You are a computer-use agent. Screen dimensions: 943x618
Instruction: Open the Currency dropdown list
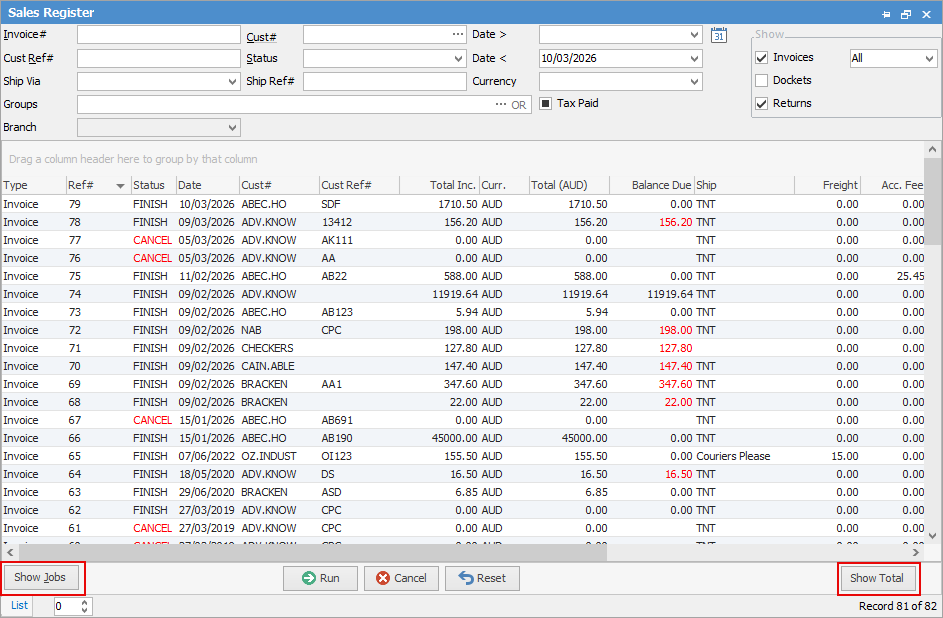[694, 82]
